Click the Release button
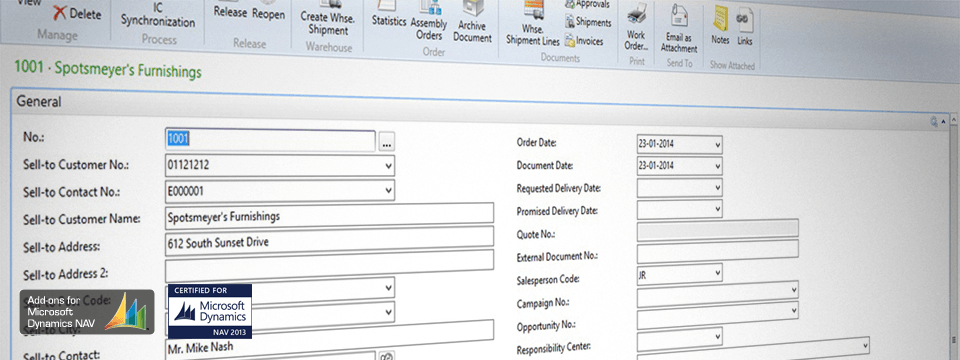 (230, 12)
